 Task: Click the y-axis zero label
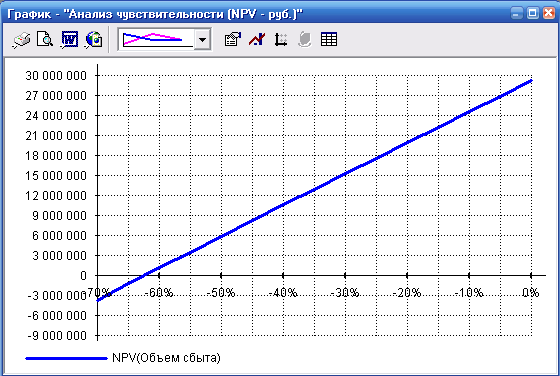tap(83, 276)
